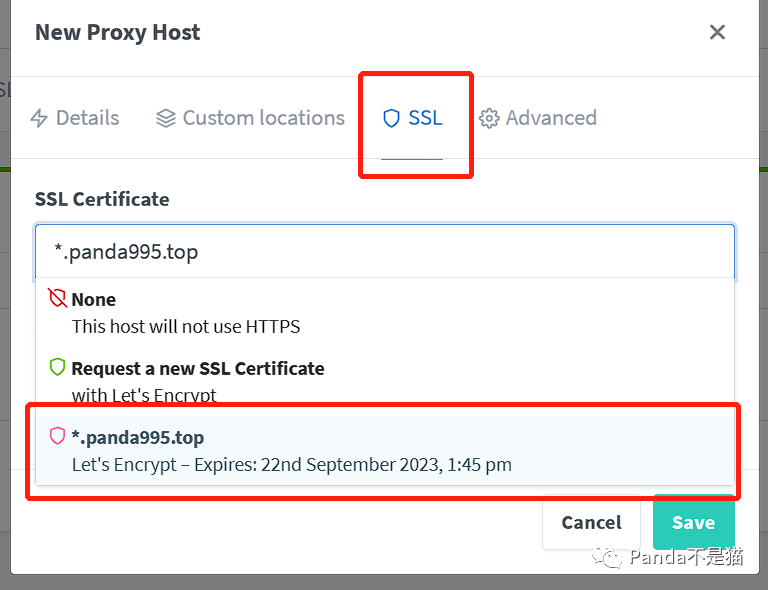This screenshot has height=590, width=768.
Task: Click 'This host will not use HTTPS' text
Action: [186, 327]
